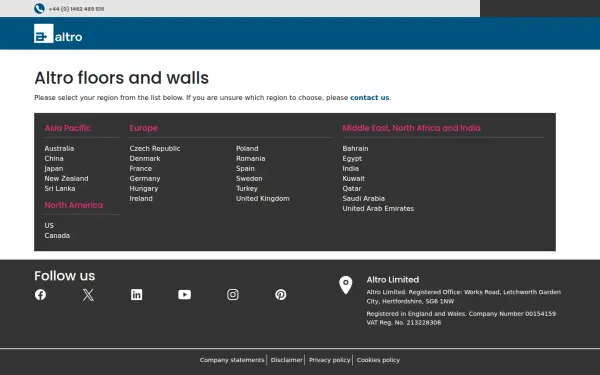Choose Sweden region
This screenshot has width=600, height=375.
point(249,179)
